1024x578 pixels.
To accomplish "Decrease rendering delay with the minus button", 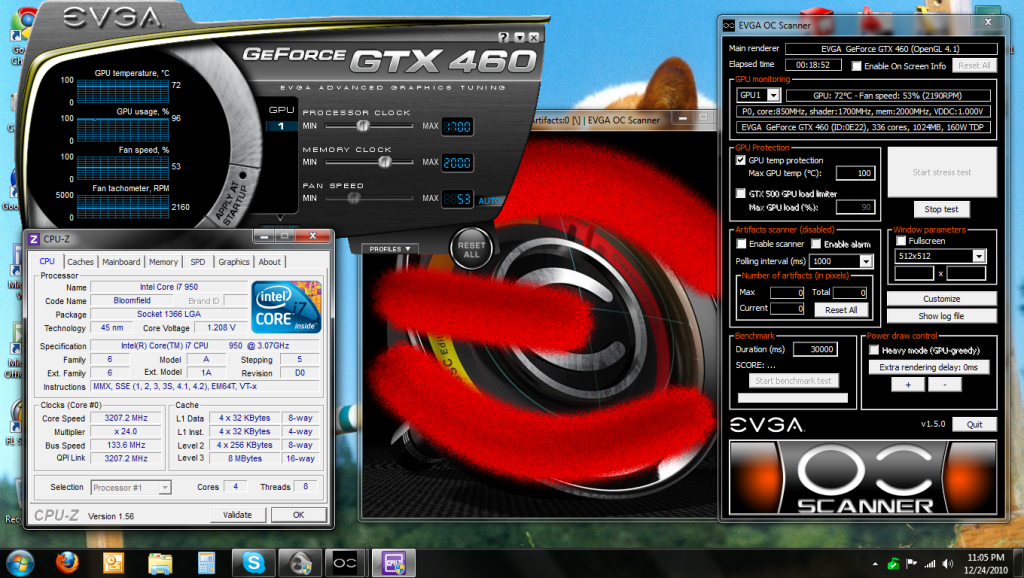I will tap(944, 385).
